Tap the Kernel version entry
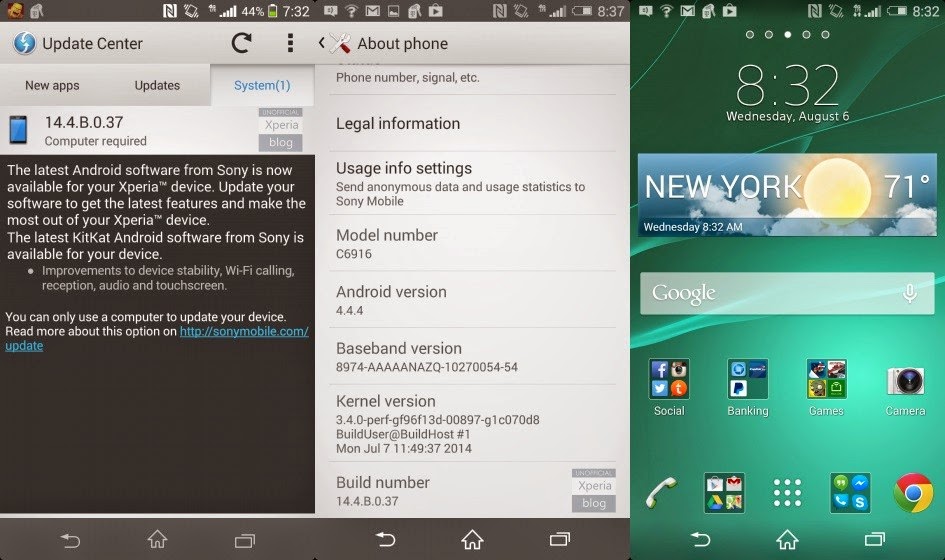Image resolution: width=945 pixels, height=560 pixels. click(472, 424)
